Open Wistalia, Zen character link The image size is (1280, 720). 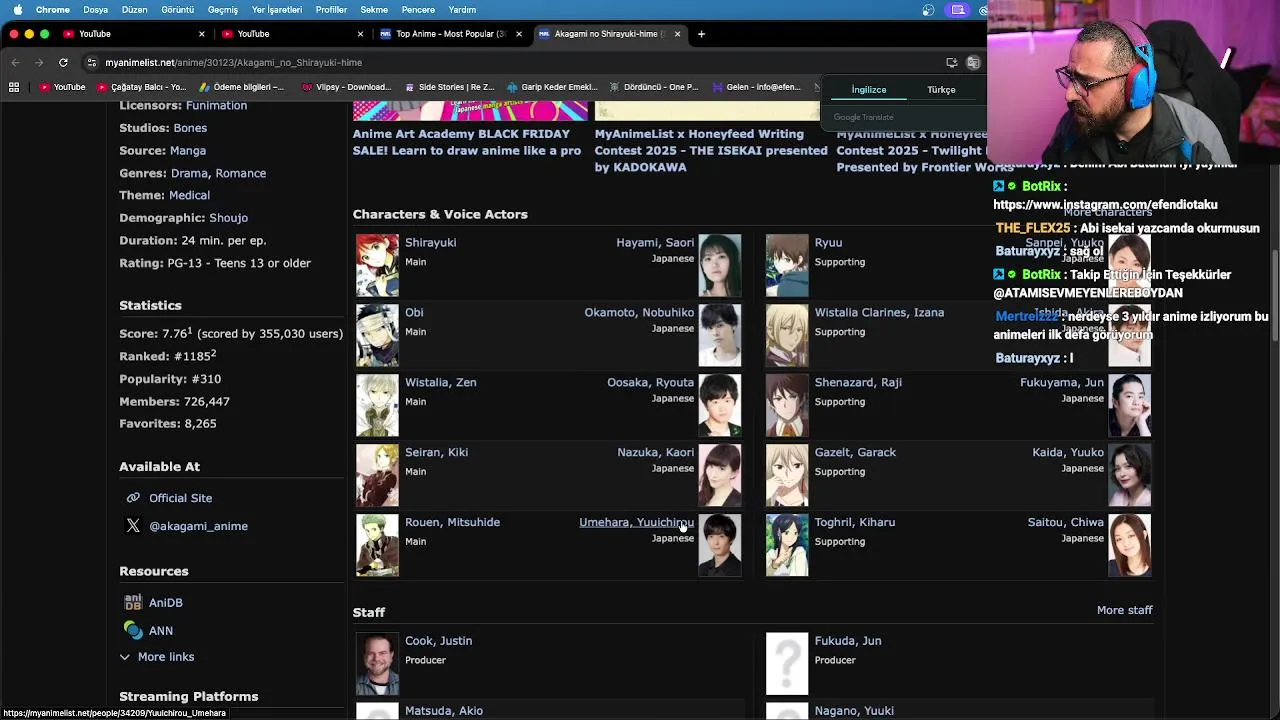441,382
